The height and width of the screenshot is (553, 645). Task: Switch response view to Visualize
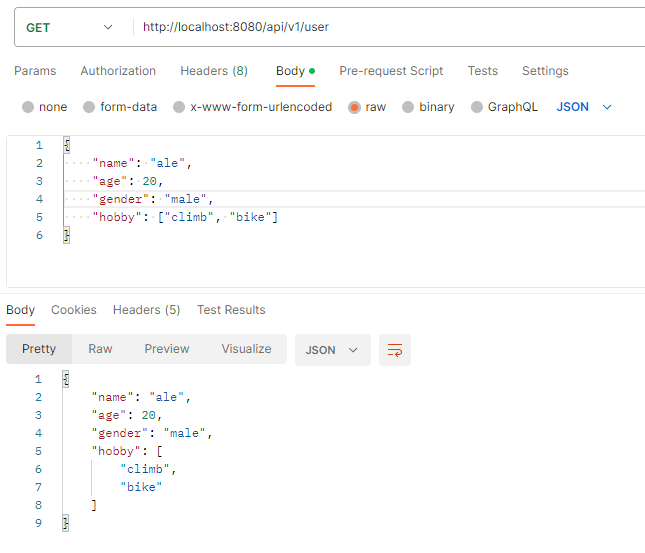246,349
